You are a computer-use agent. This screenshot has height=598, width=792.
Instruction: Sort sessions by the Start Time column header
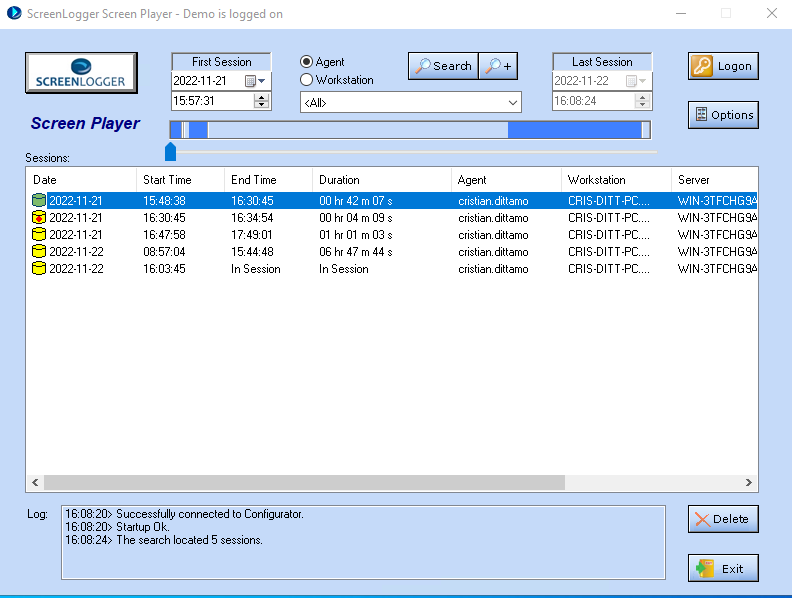pyautogui.click(x=167, y=180)
